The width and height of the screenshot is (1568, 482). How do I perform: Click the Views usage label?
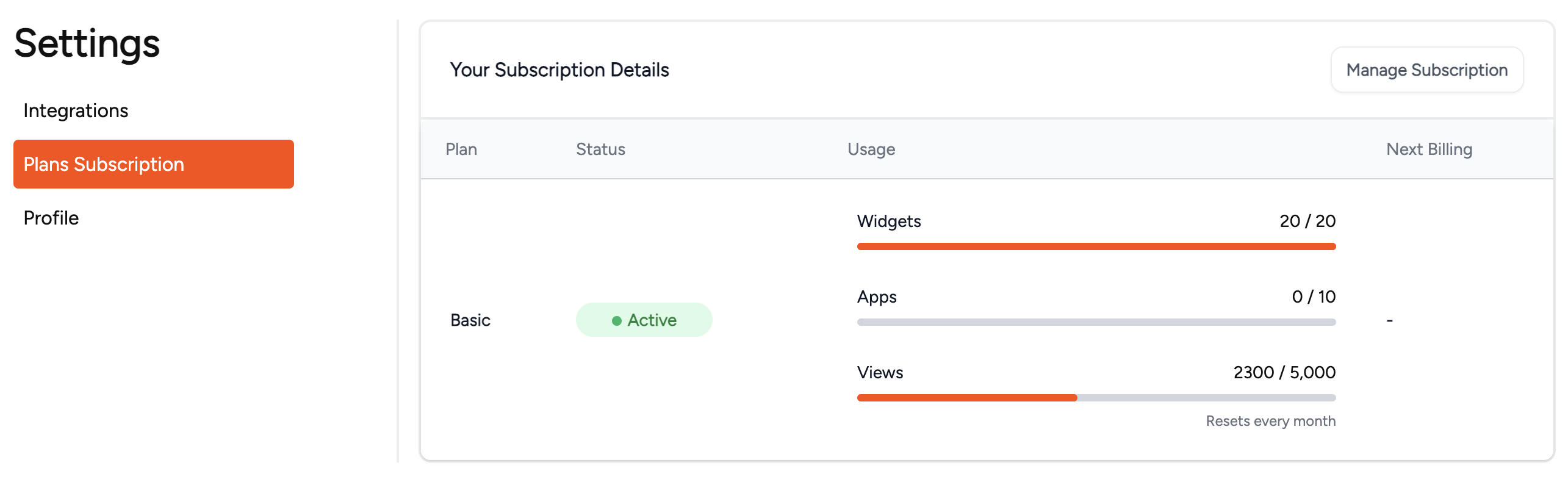pyautogui.click(x=880, y=372)
